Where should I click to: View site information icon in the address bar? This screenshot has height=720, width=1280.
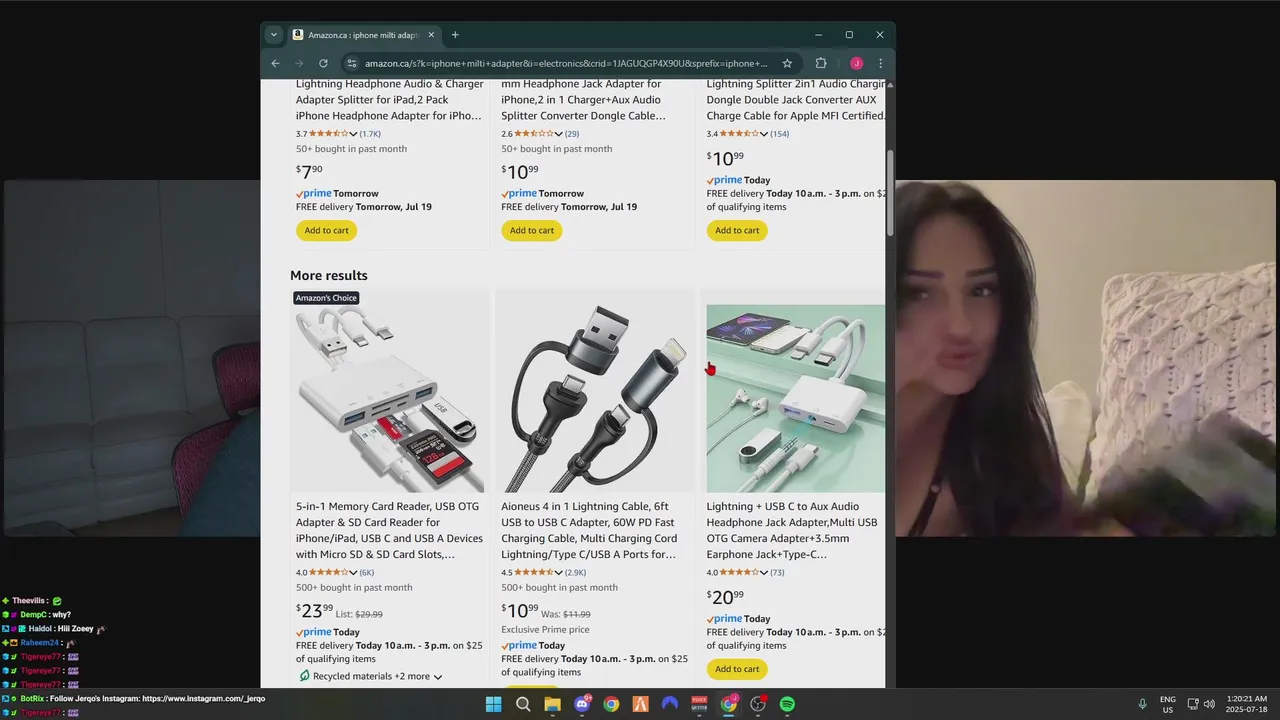[x=351, y=63]
